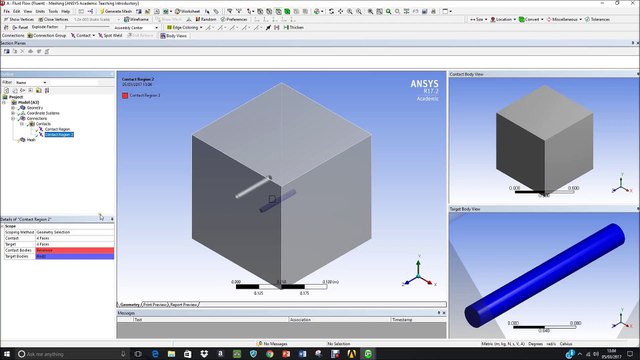Click New Section Plane icon
The width and height of the screenshot is (640, 360).
point(7,51)
